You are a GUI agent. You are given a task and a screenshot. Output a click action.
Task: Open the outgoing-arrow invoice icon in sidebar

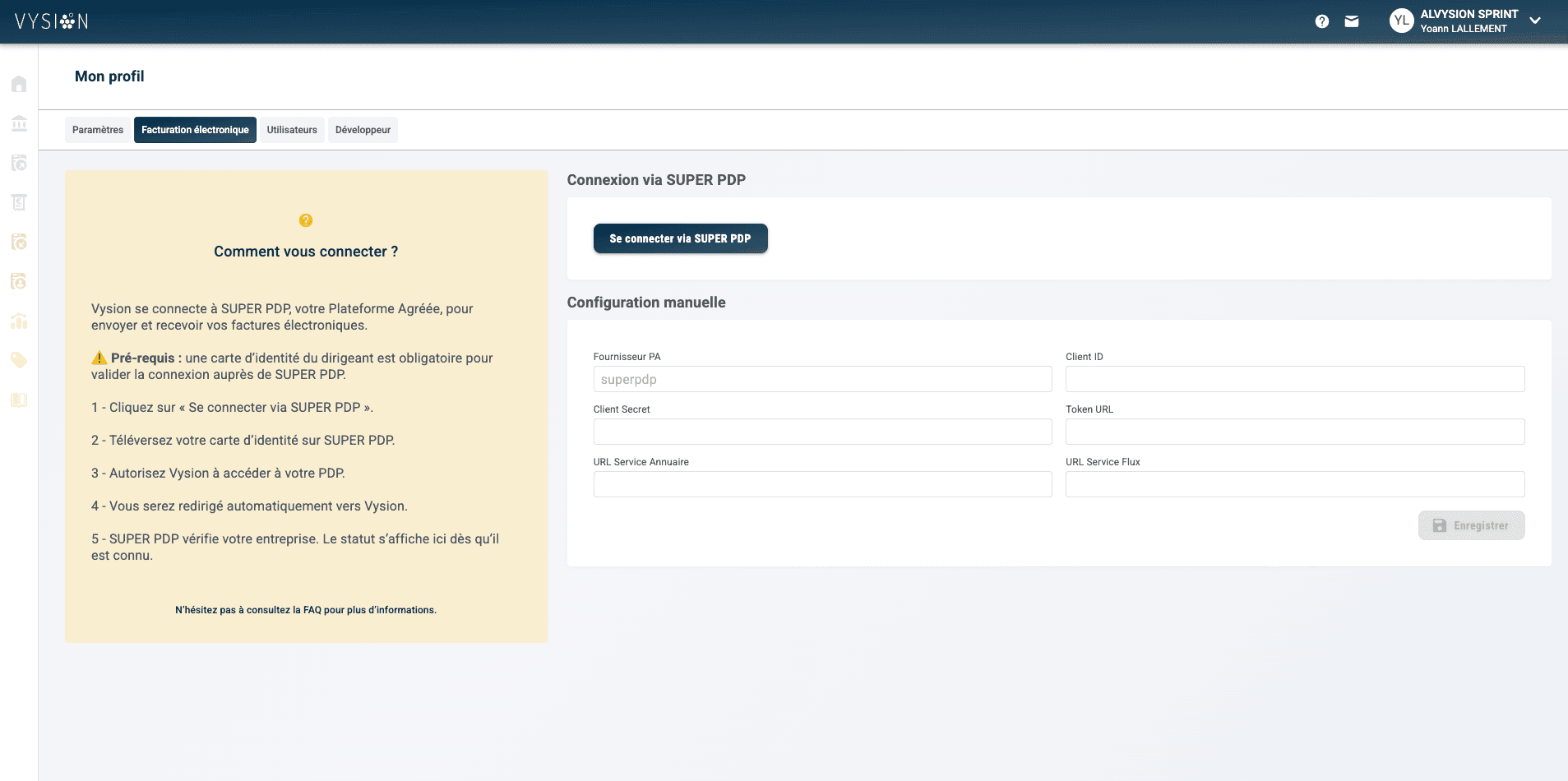click(19, 163)
